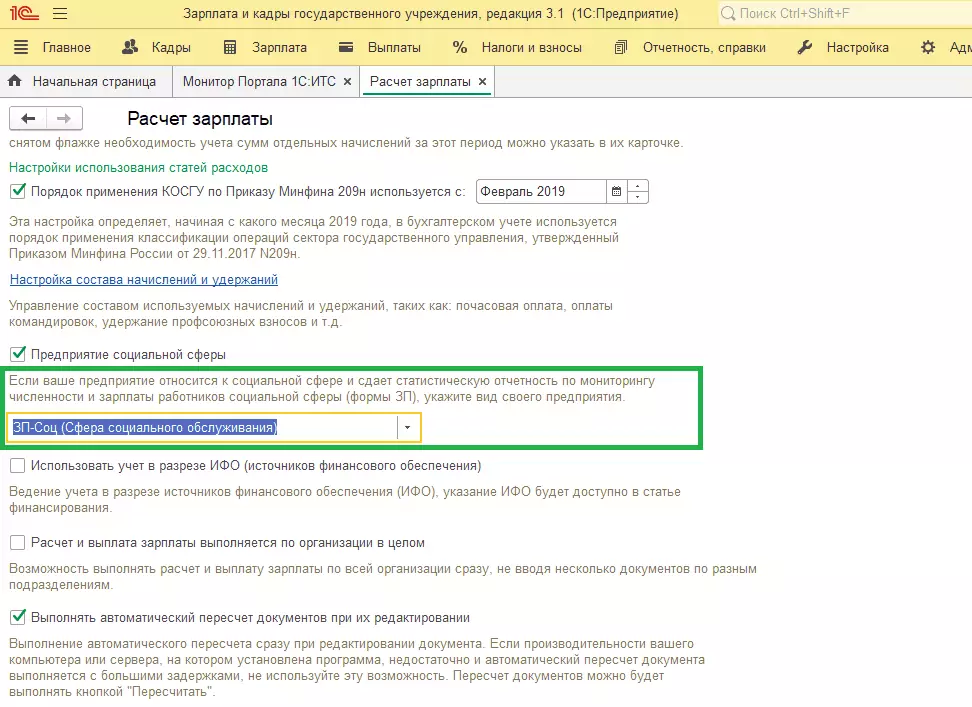This screenshot has height=707, width=972.
Task: Increase the month with stepper up arrow
Action: pos(638,186)
